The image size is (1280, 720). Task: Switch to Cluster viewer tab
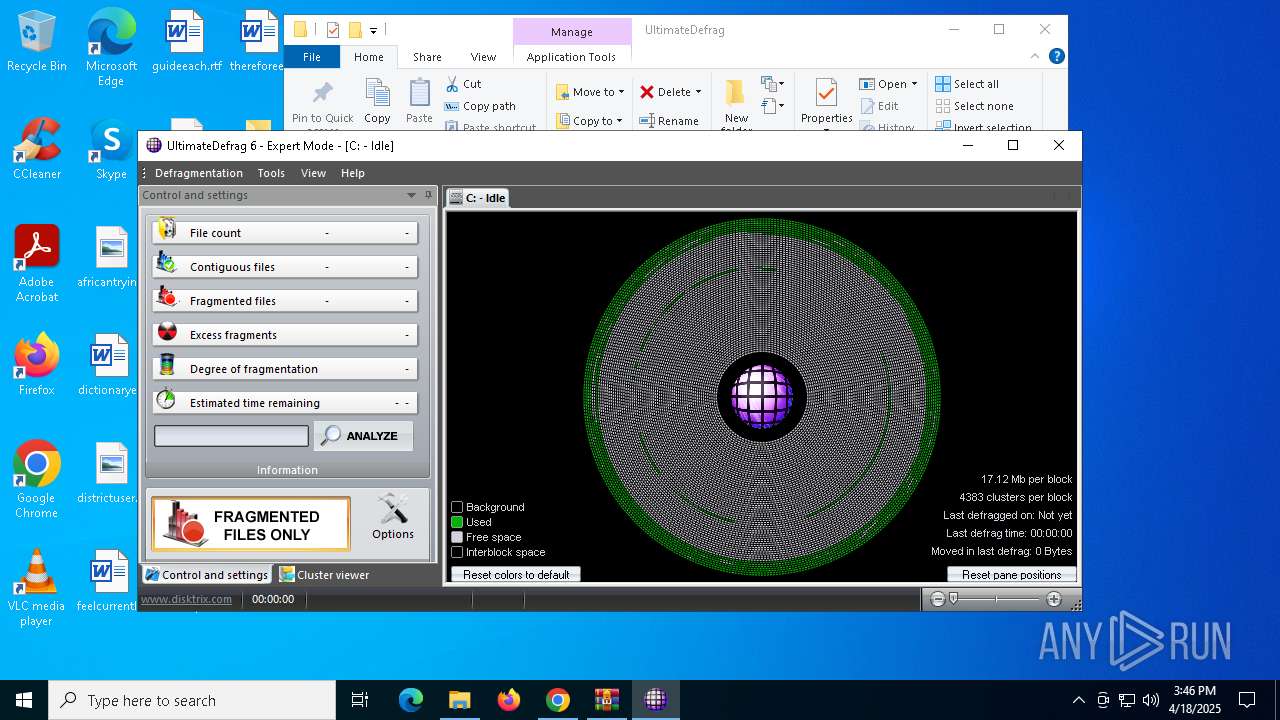(325, 574)
